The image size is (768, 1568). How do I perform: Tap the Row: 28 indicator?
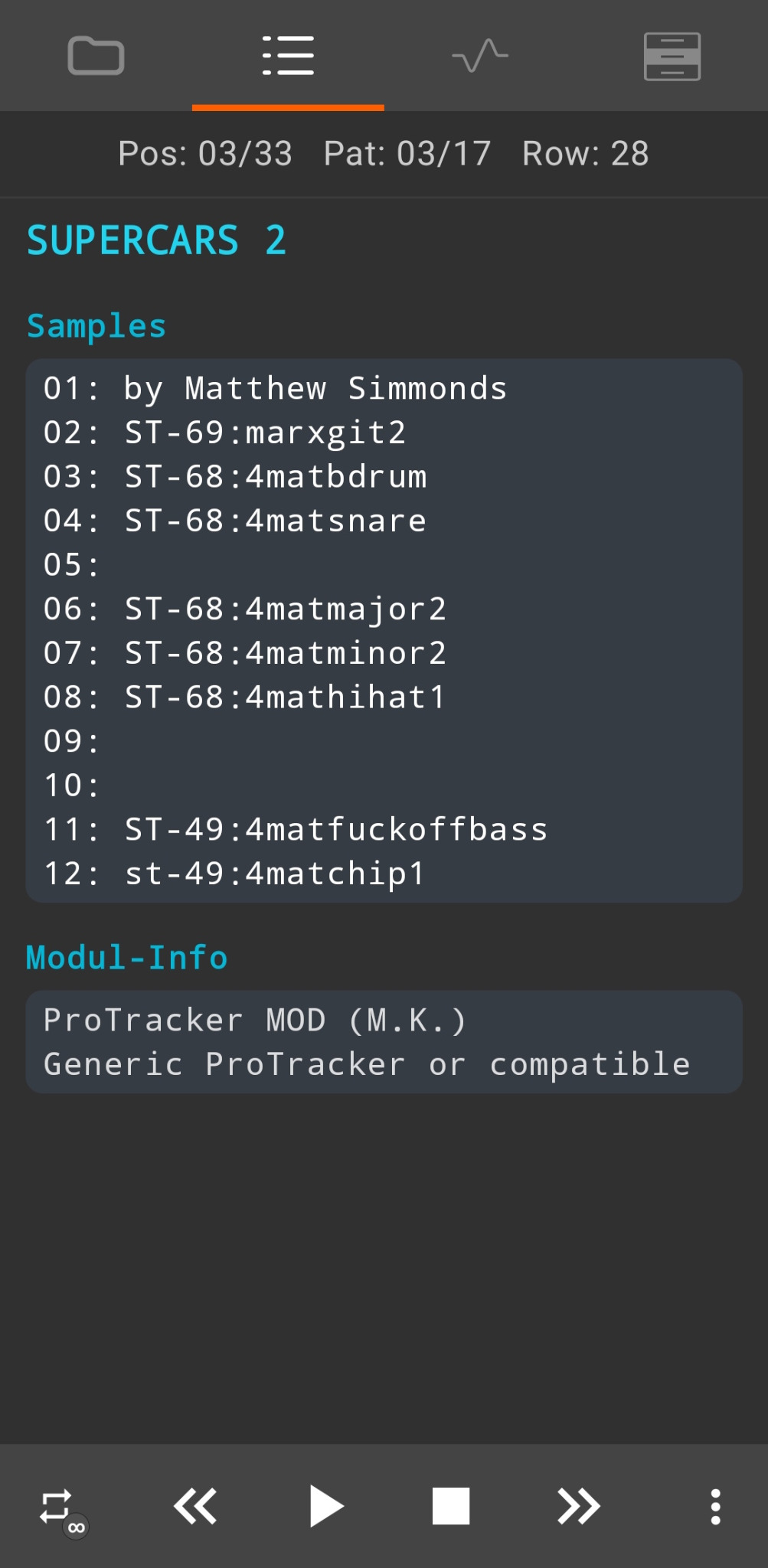click(x=585, y=154)
